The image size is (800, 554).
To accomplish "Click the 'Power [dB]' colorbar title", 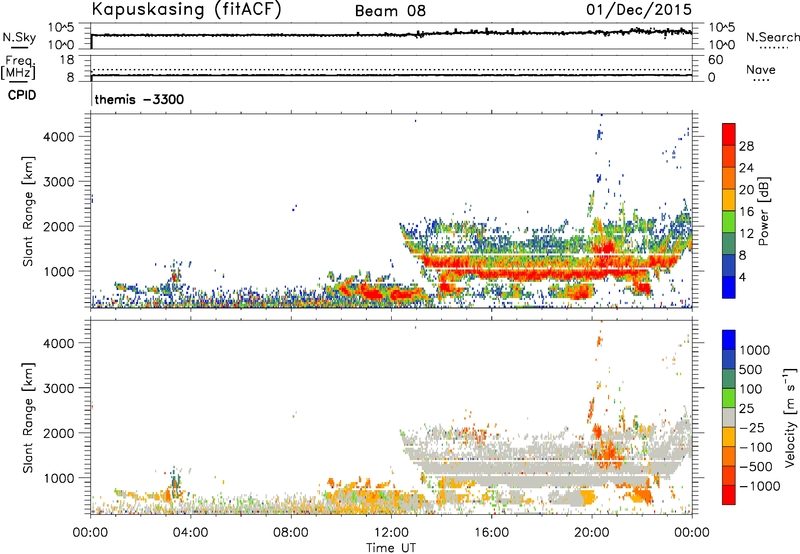I will (763, 211).
